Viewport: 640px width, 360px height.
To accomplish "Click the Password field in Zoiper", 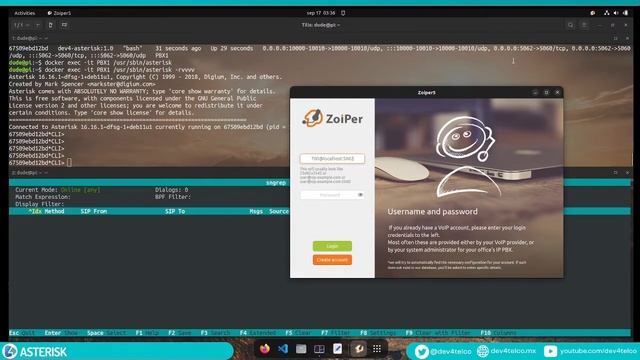I will tap(332, 195).
